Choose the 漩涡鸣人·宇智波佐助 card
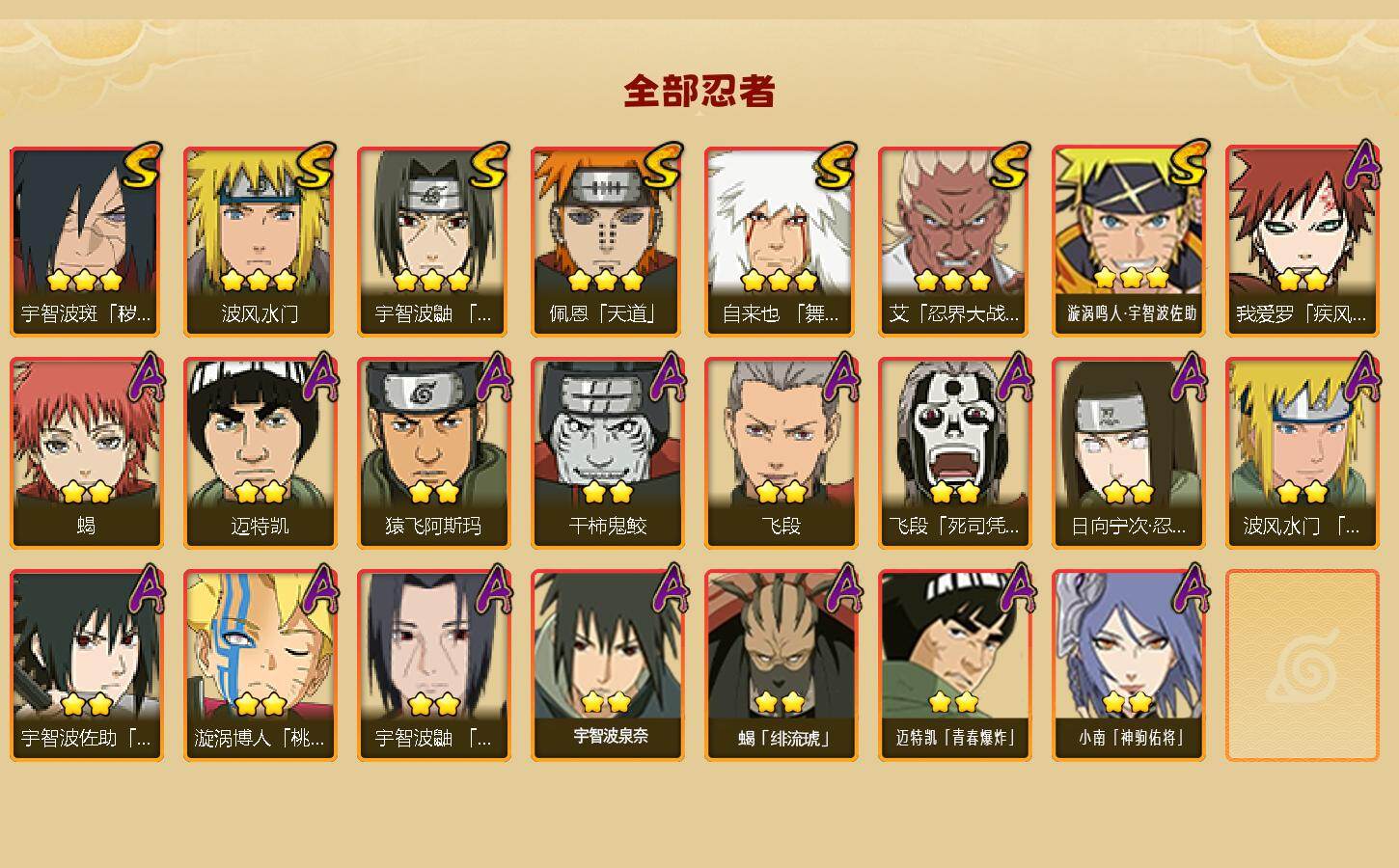 [1128, 241]
